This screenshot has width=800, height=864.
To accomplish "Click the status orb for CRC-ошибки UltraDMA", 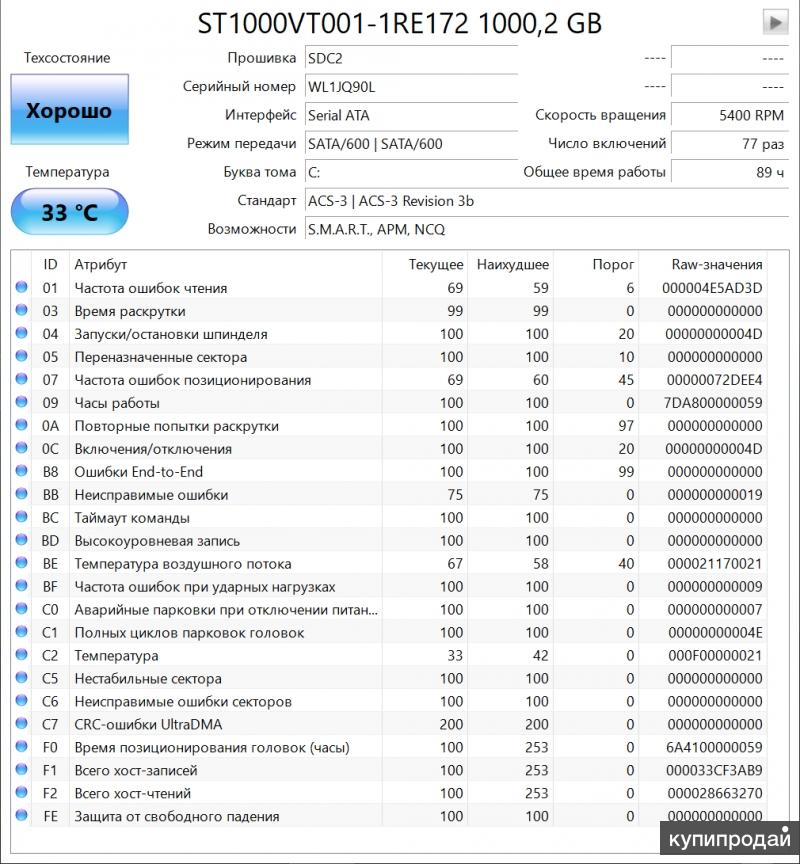I will [x=22, y=725].
